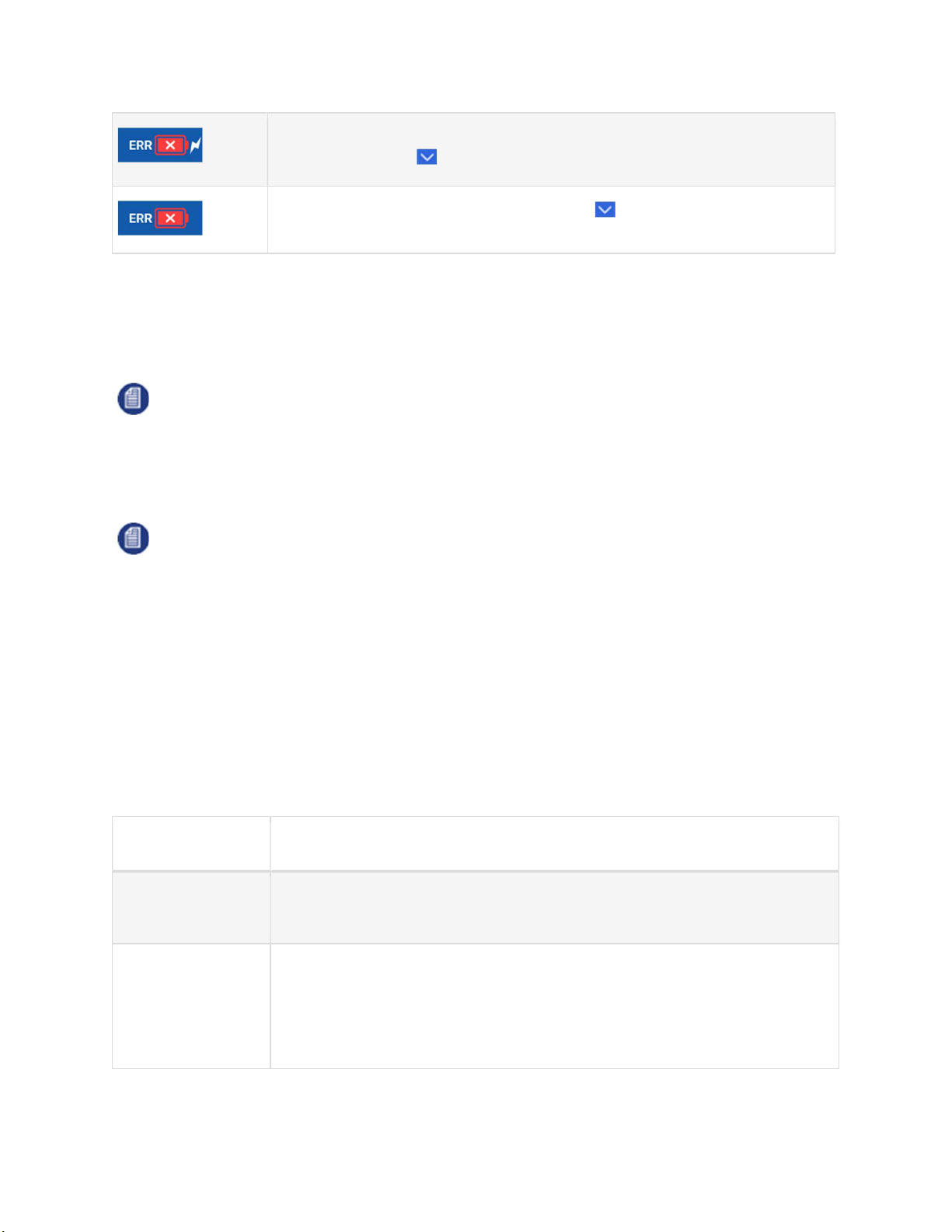
Task: Select the tallest right cell in bottom table
Action: point(554,1006)
